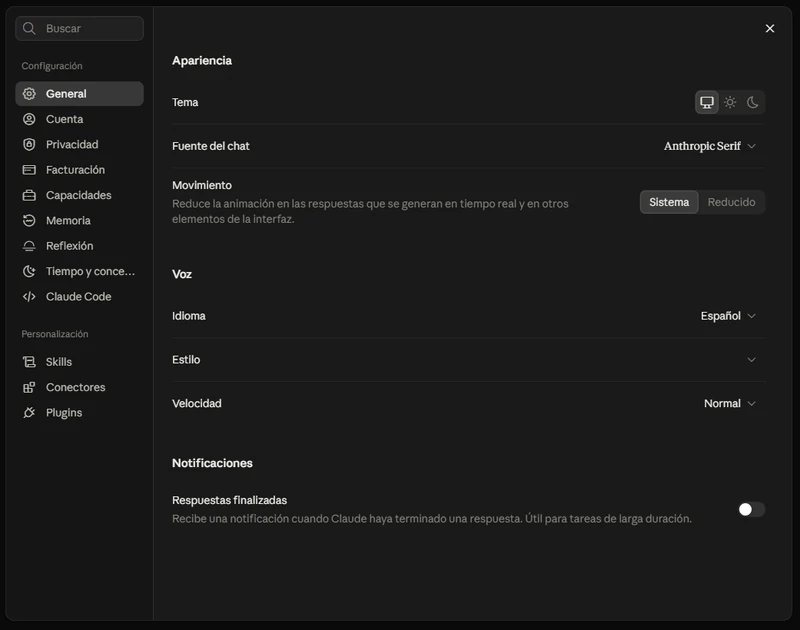Click the Memoria icon
The height and width of the screenshot is (630, 800).
tap(29, 220)
